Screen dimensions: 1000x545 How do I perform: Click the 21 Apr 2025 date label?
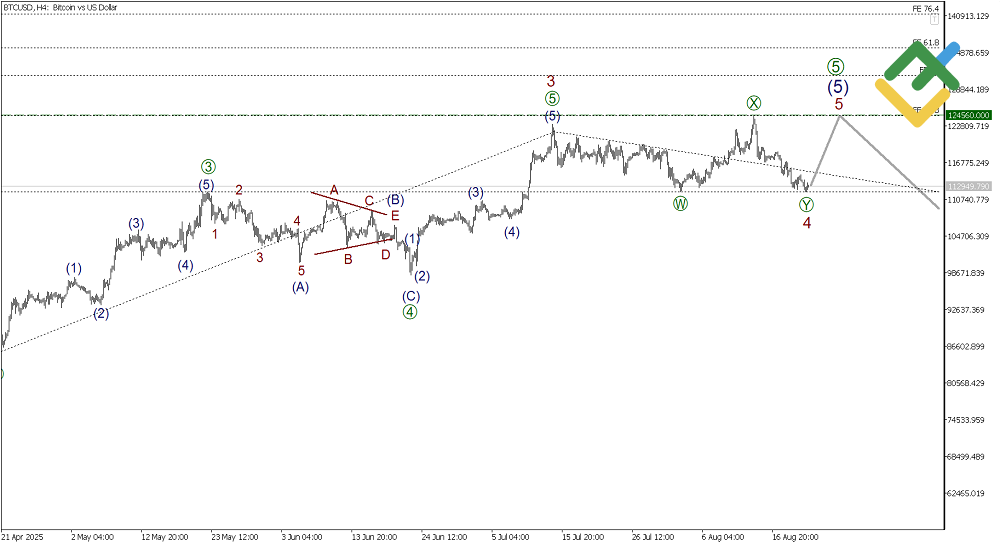click(22, 537)
